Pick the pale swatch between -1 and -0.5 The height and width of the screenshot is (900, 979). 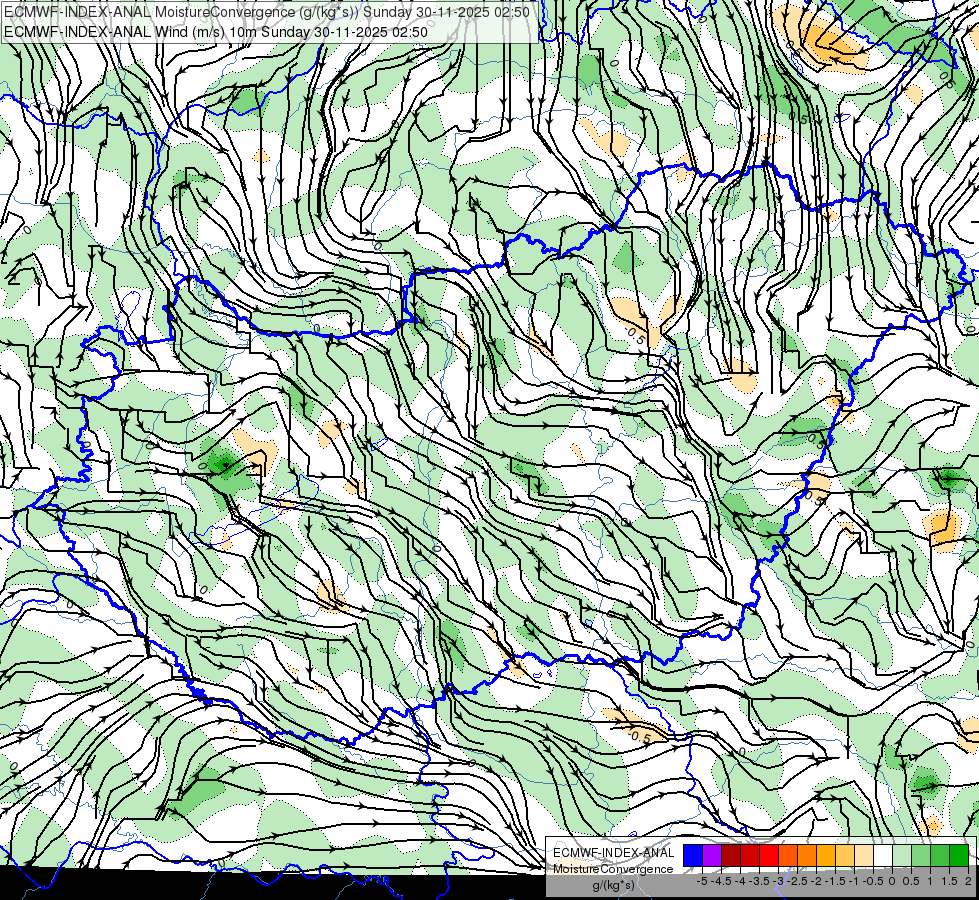click(863, 856)
